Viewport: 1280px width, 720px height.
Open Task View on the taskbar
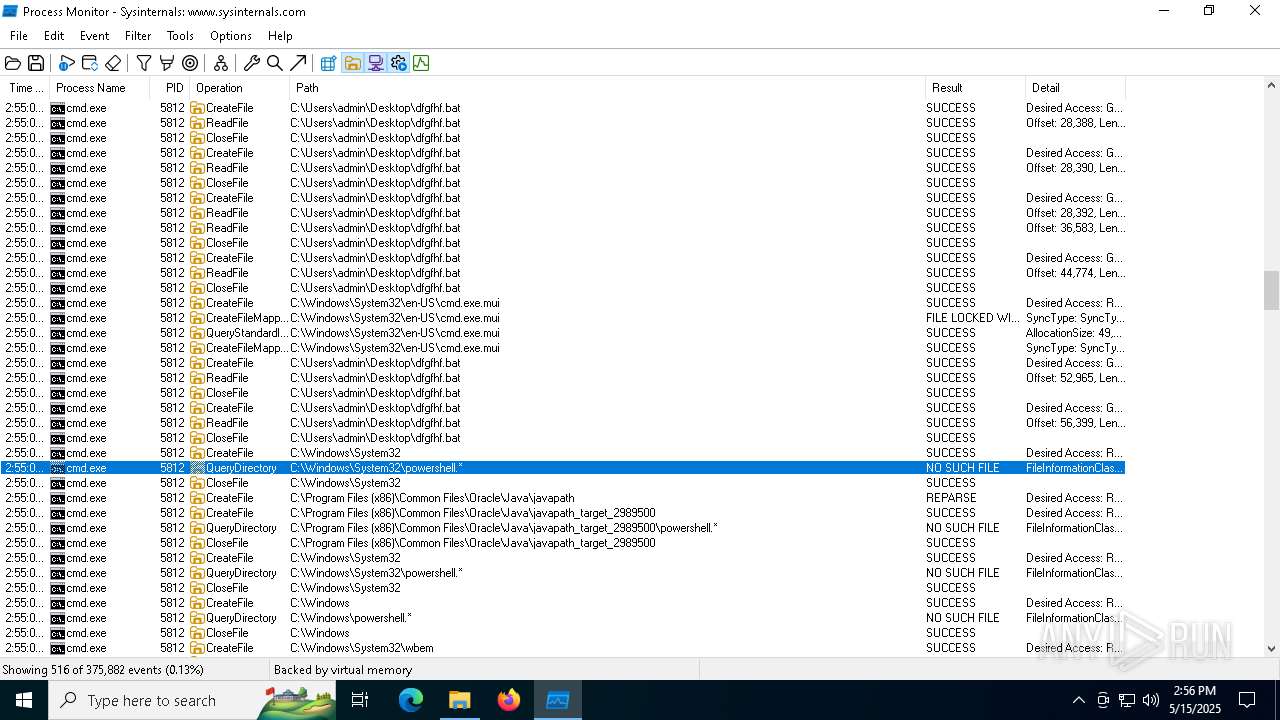[360, 700]
